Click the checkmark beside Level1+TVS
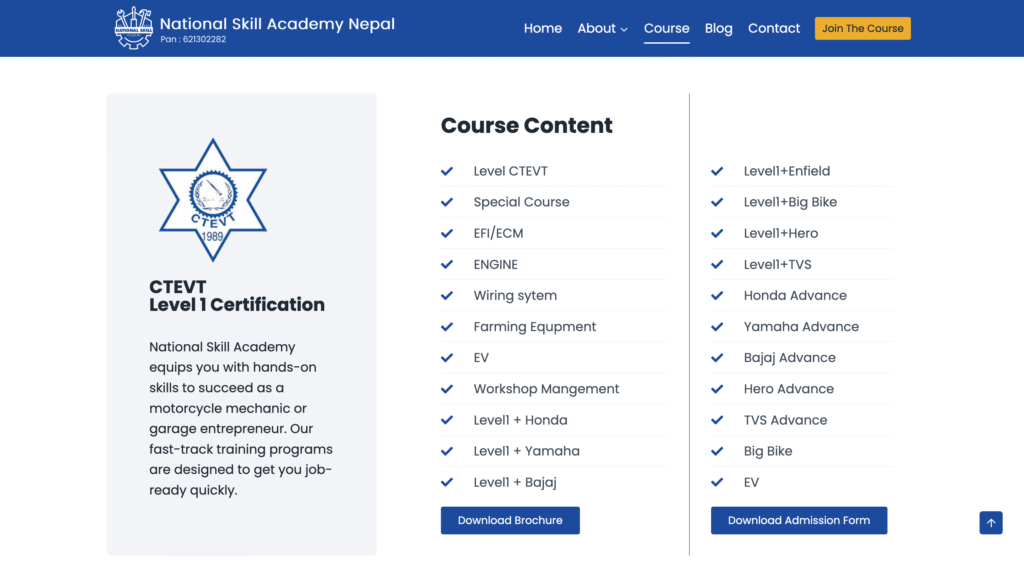Image resolution: width=1024 pixels, height=577 pixels. point(717,264)
